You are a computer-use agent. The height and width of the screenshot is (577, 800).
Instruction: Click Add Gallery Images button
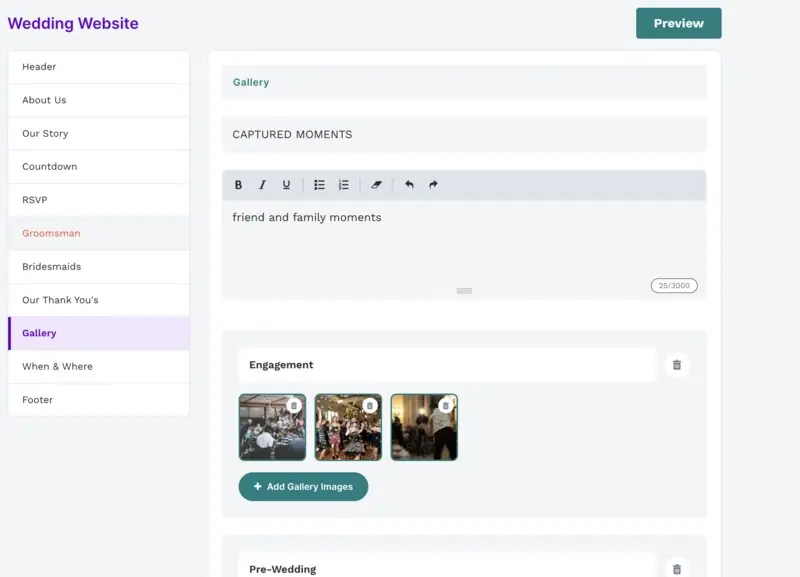(x=304, y=487)
